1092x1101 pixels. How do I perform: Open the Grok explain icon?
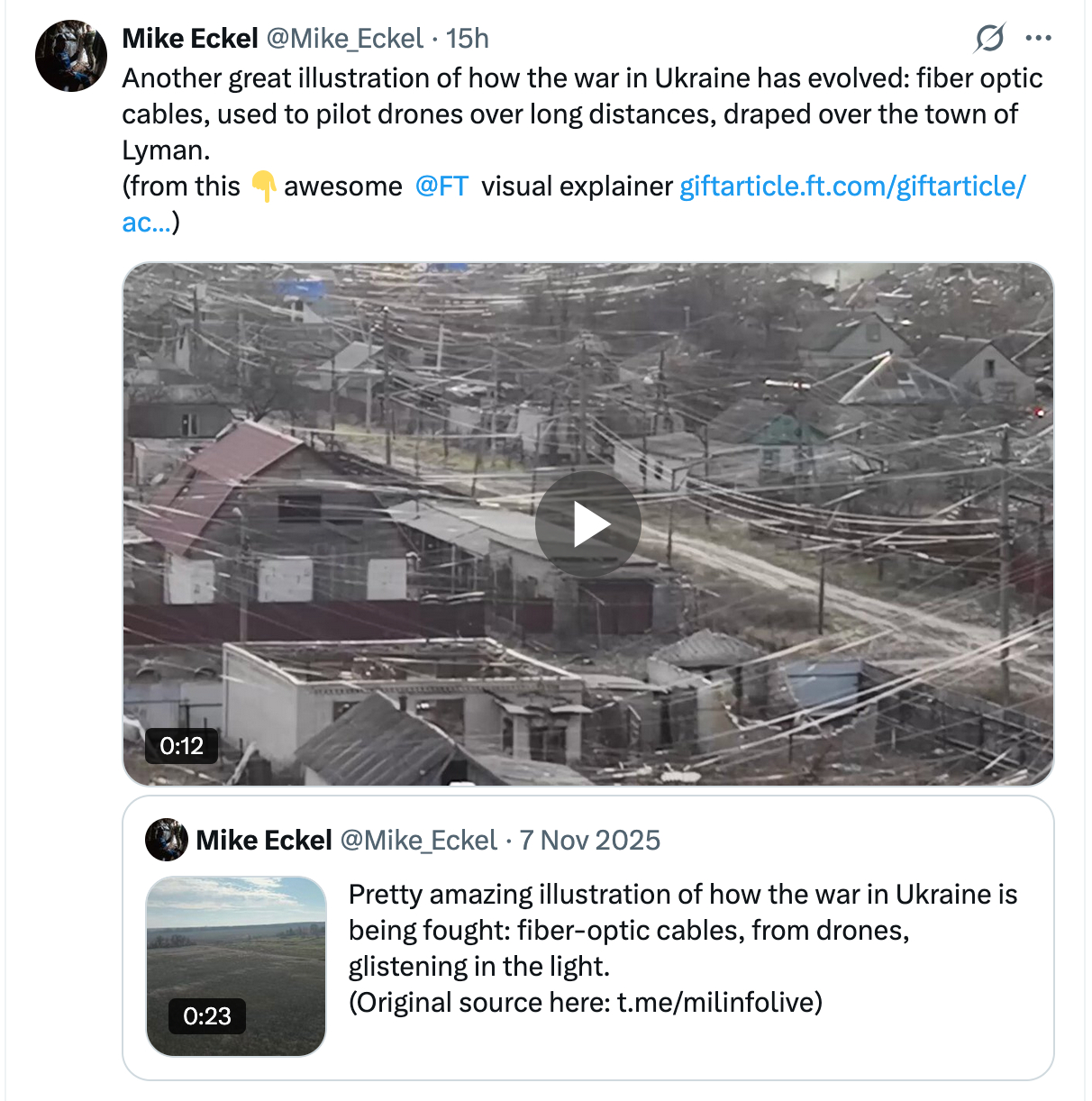(989, 38)
